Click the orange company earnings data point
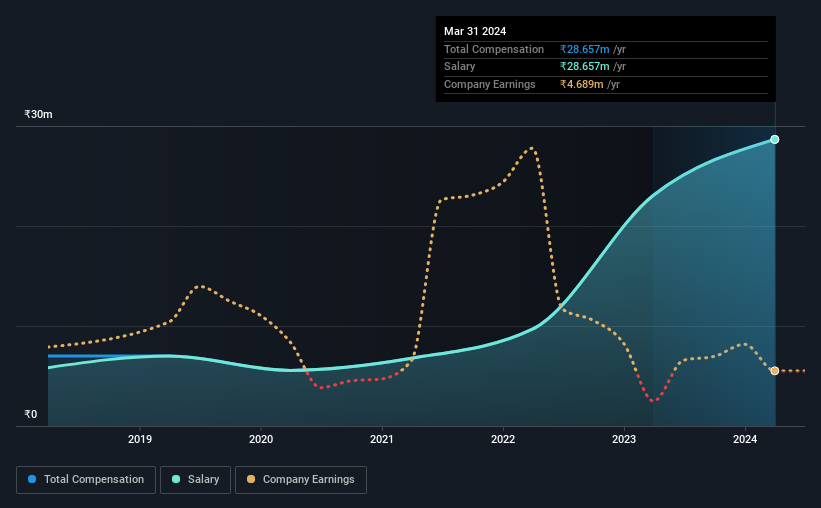This screenshot has width=821, height=508. 774,371
